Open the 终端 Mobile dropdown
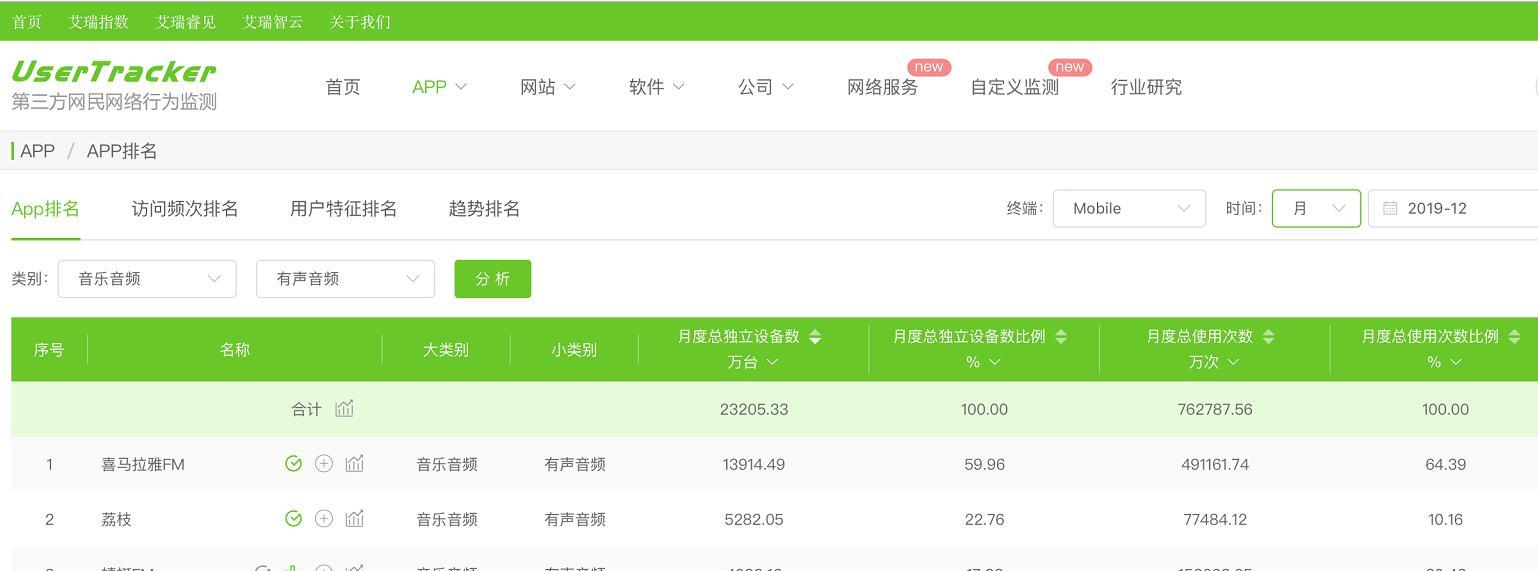The width and height of the screenshot is (1538, 571). (1129, 208)
